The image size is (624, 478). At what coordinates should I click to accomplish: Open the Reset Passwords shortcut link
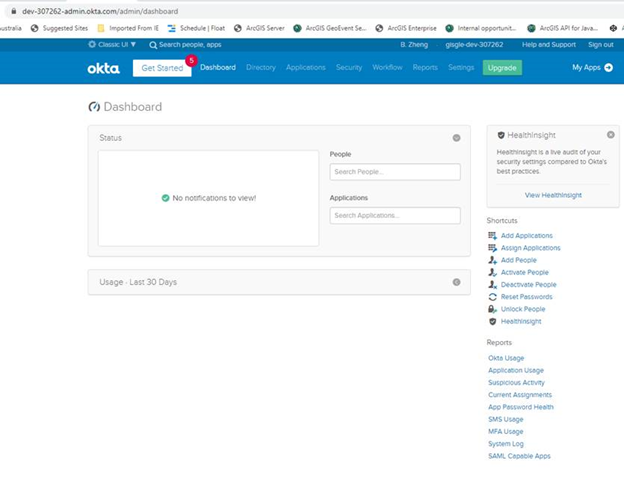[526, 297]
